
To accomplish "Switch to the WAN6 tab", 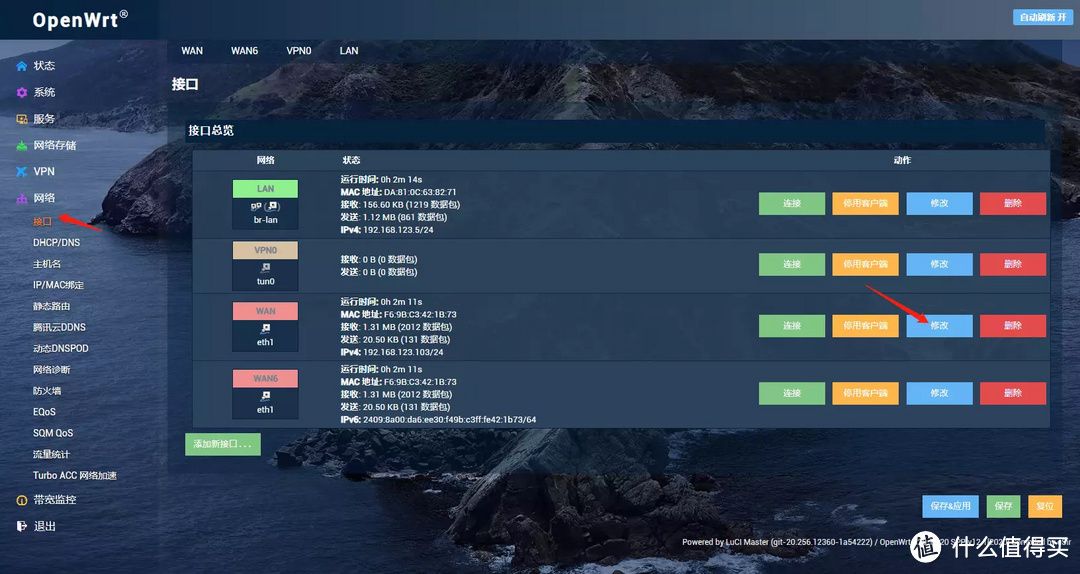I will click(244, 51).
